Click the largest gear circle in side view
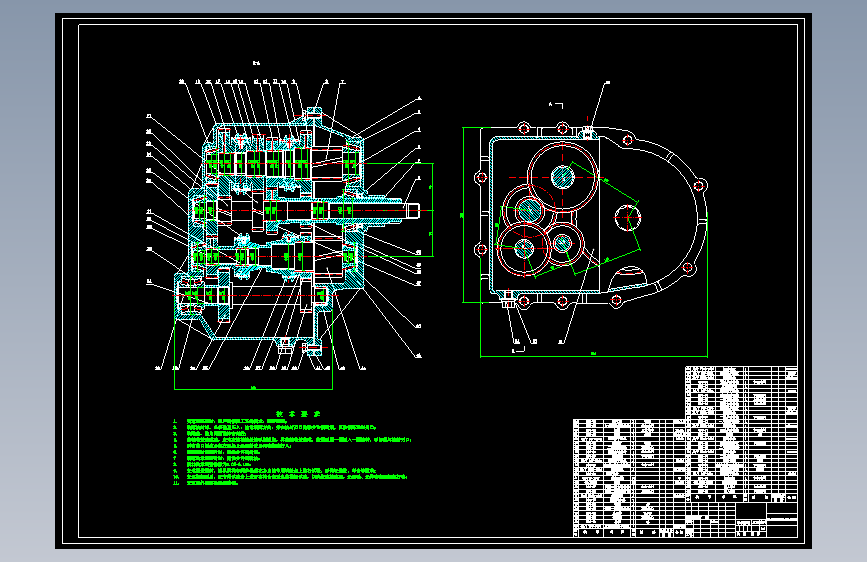This screenshot has width=867, height=562. click(562, 177)
